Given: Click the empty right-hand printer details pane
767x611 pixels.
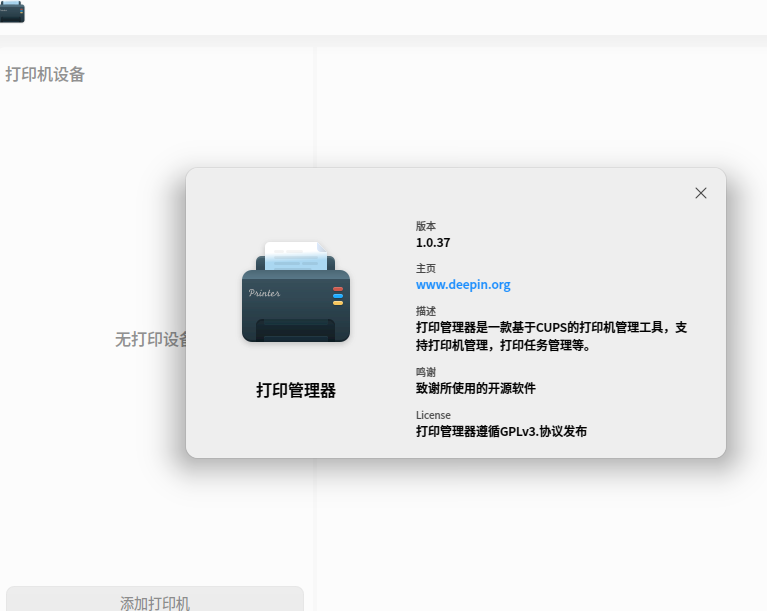Looking at the screenshot, I should [541, 533].
